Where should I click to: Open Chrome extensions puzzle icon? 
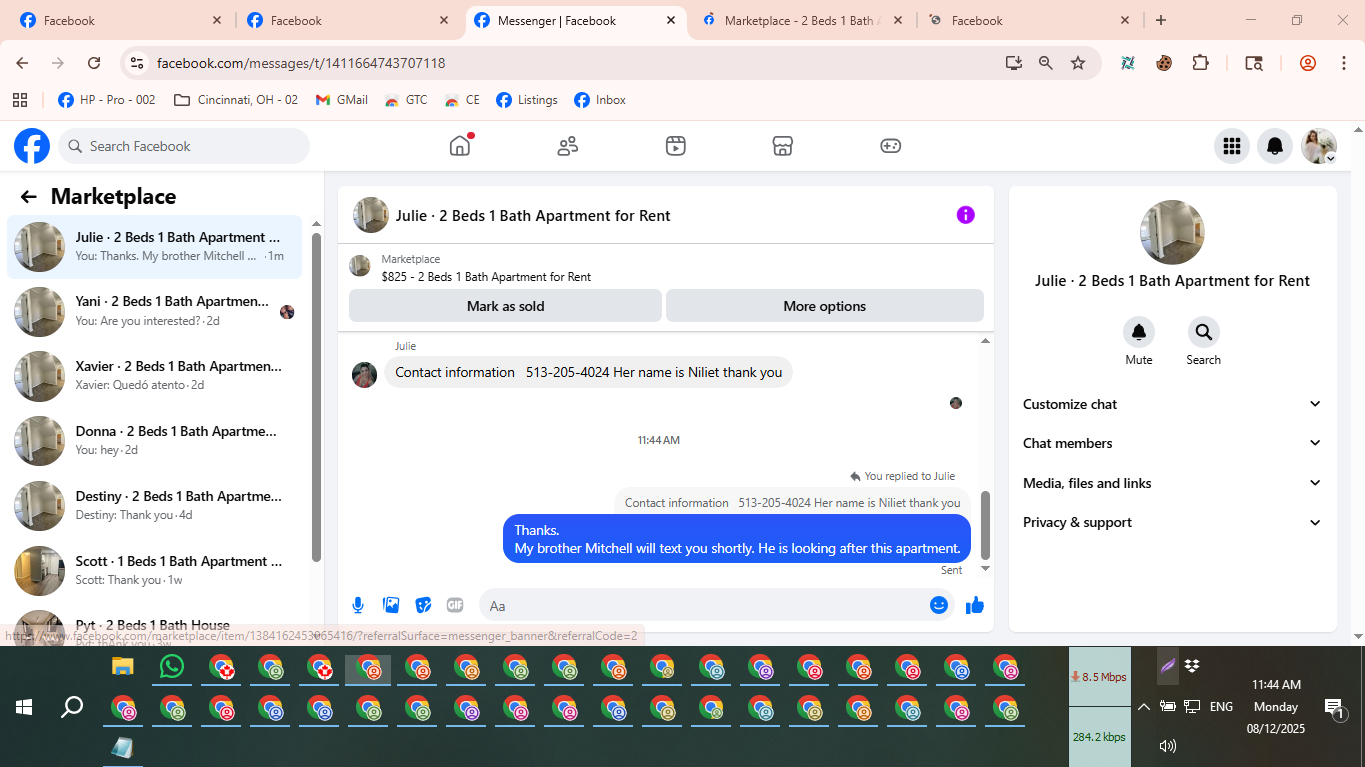pyautogui.click(x=1201, y=63)
